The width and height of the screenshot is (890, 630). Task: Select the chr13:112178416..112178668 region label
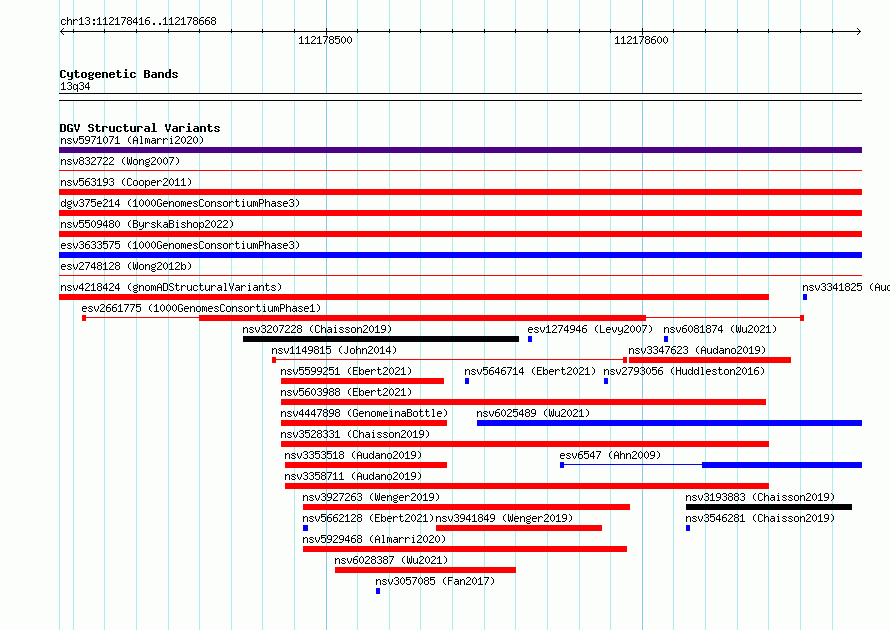click(x=138, y=22)
